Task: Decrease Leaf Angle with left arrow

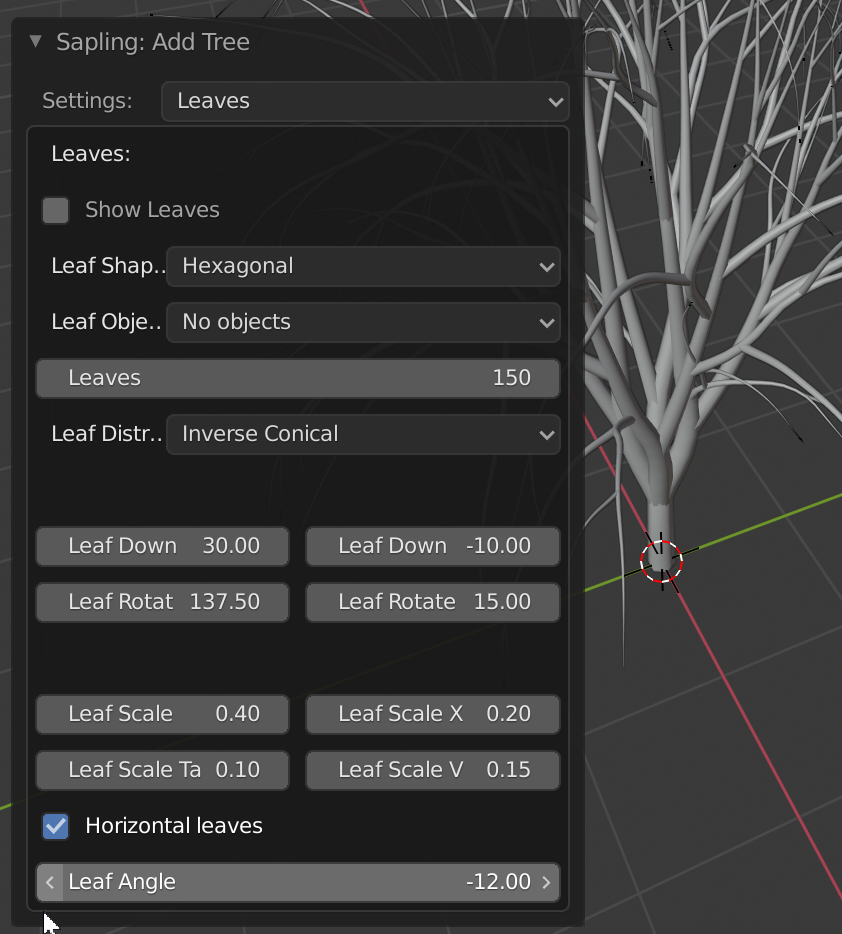Action: pos(50,882)
